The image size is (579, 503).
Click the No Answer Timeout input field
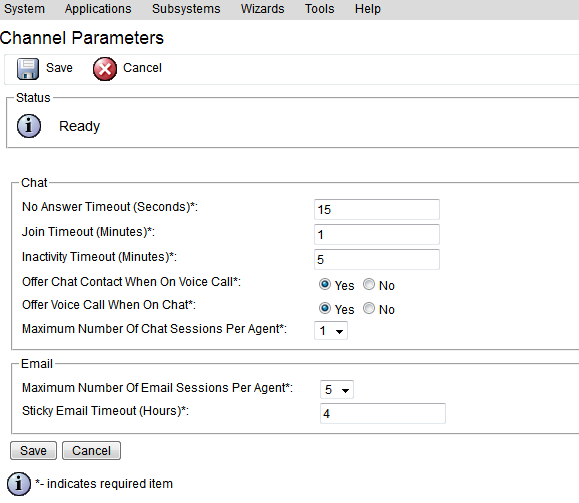pos(377,209)
